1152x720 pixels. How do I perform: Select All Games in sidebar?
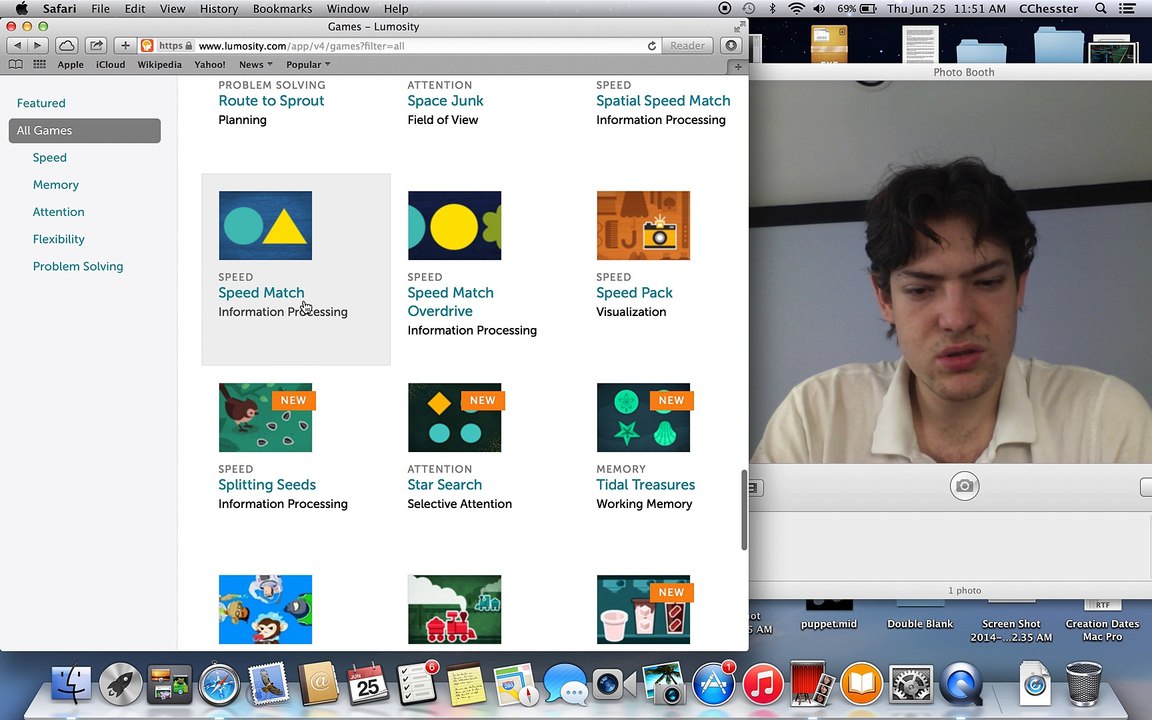pos(84,131)
